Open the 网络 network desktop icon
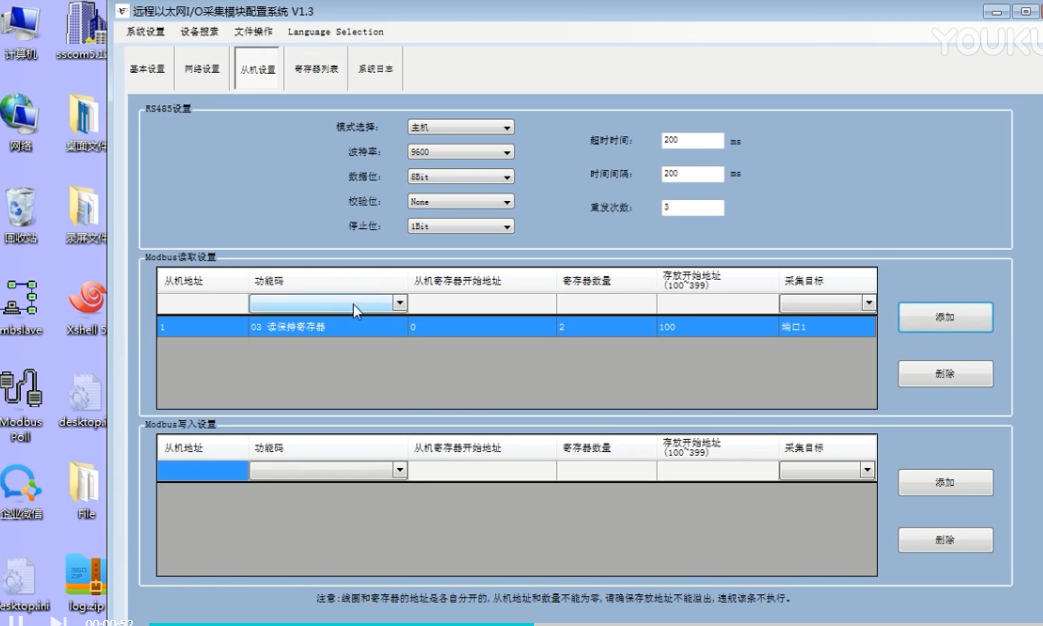This screenshot has width=1043, height=626. click(21, 118)
